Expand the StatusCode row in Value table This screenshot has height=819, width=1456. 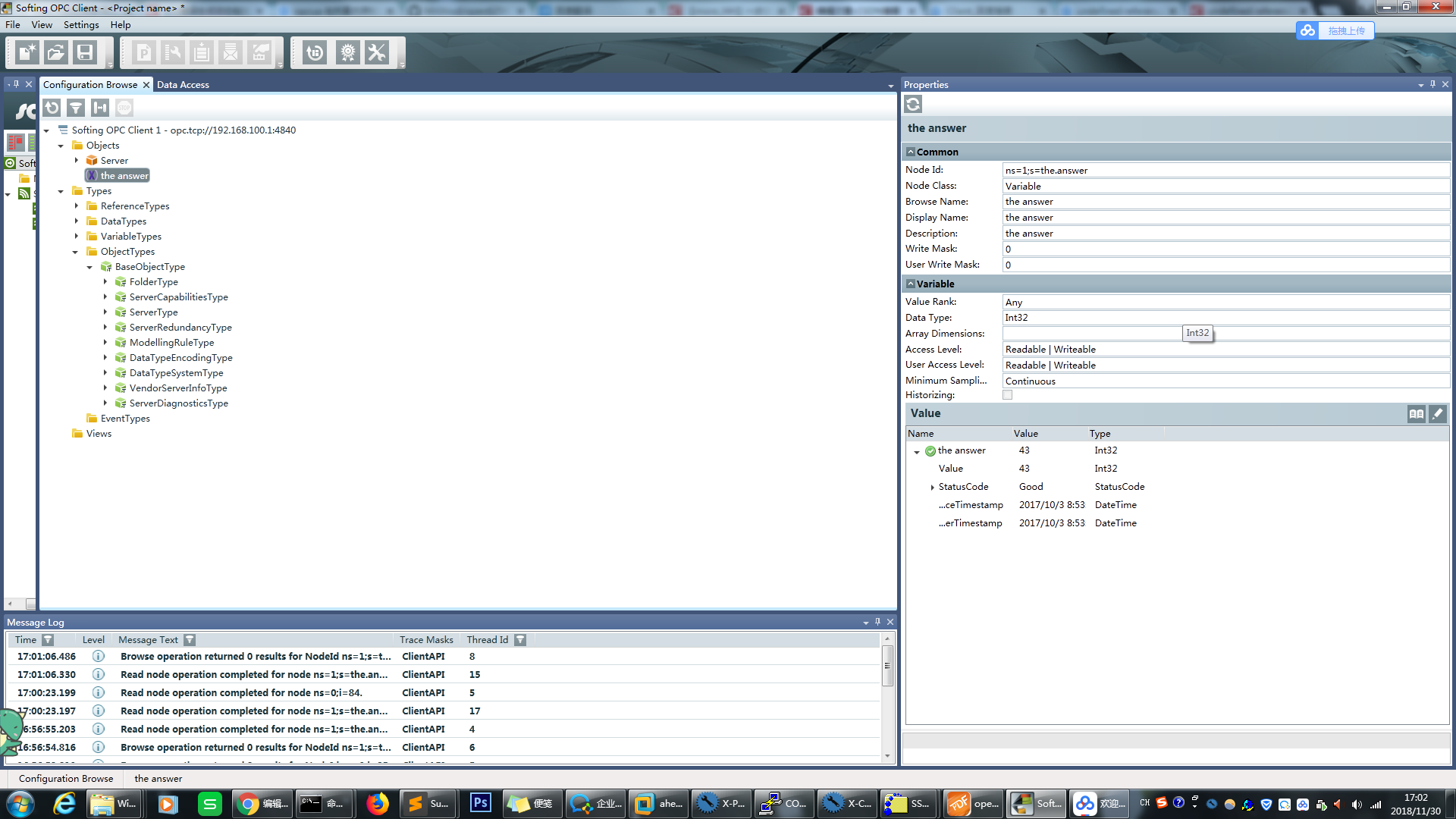(932, 487)
